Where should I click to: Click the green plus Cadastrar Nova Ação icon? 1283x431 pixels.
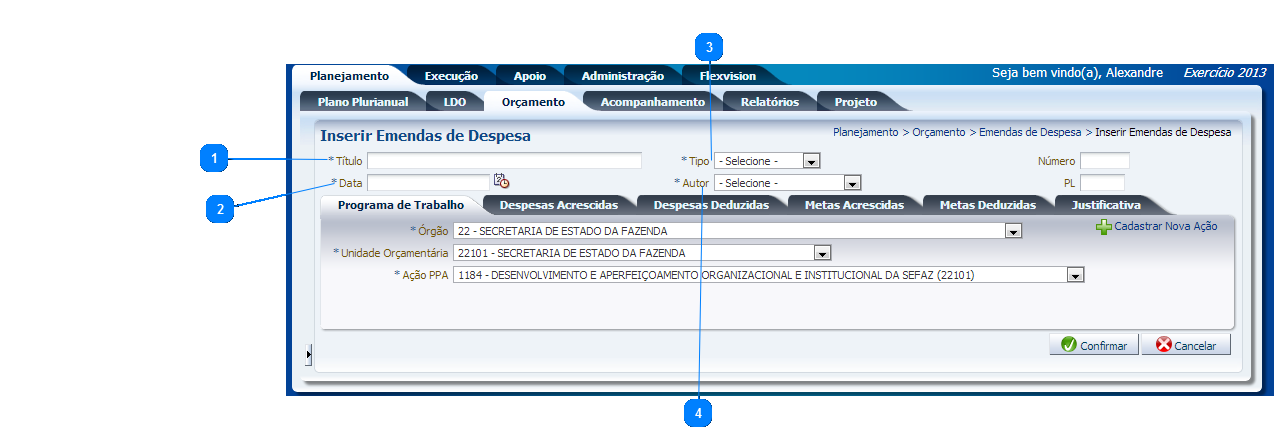click(x=1103, y=227)
